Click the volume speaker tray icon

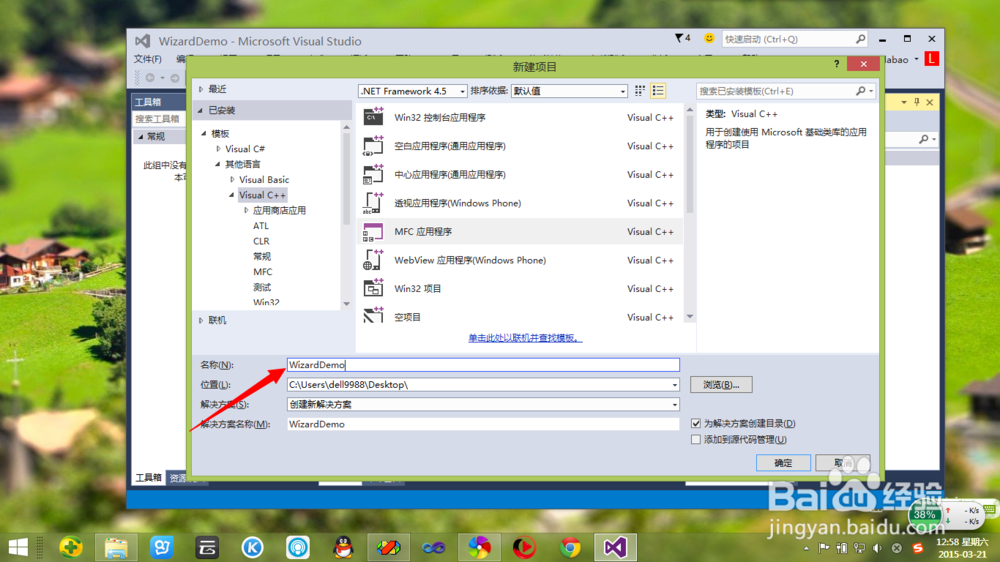pyautogui.click(x=878, y=548)
